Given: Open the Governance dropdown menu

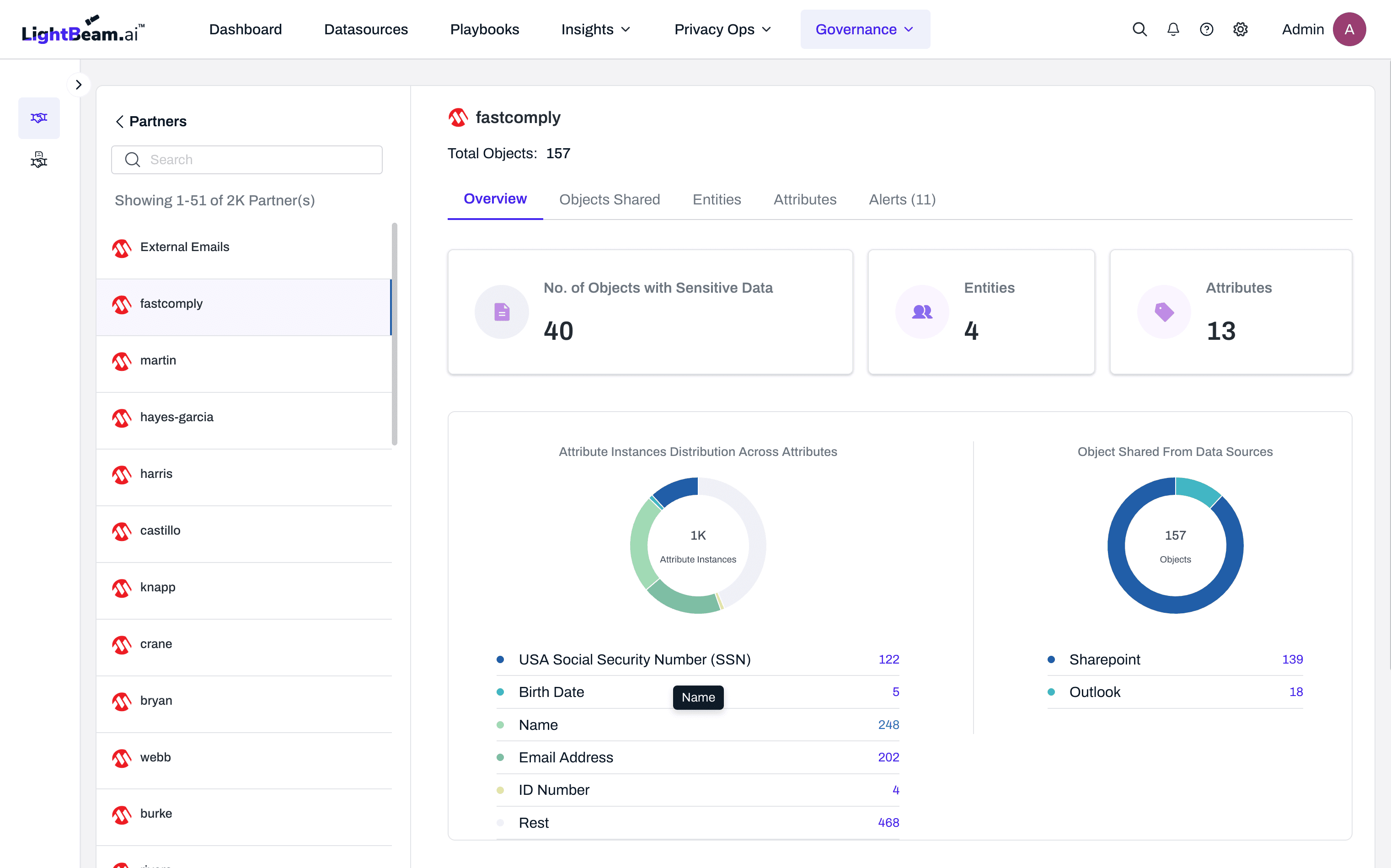Looking at the screenshot, I should point(865,29).
